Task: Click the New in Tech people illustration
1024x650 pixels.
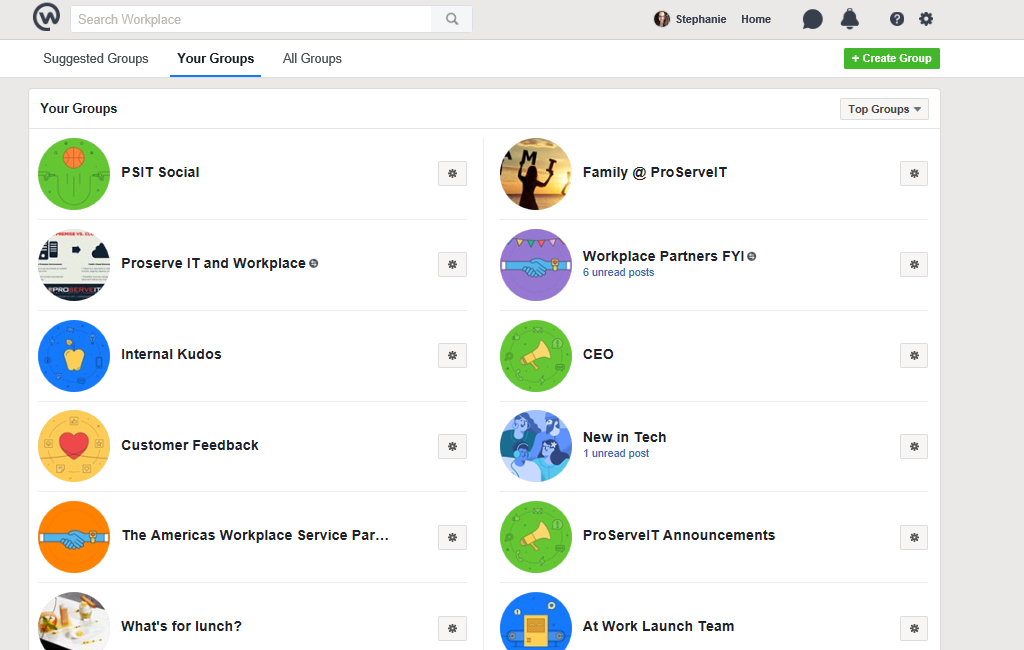Action: (536, 446)
